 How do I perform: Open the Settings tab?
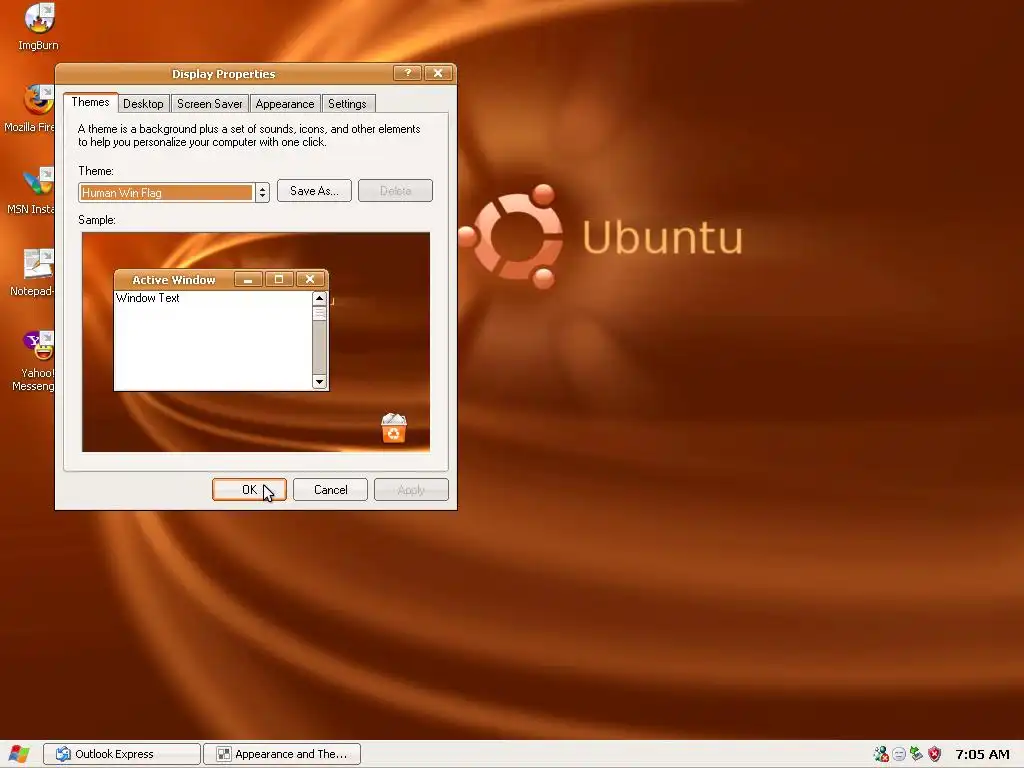tap(347, 104)
